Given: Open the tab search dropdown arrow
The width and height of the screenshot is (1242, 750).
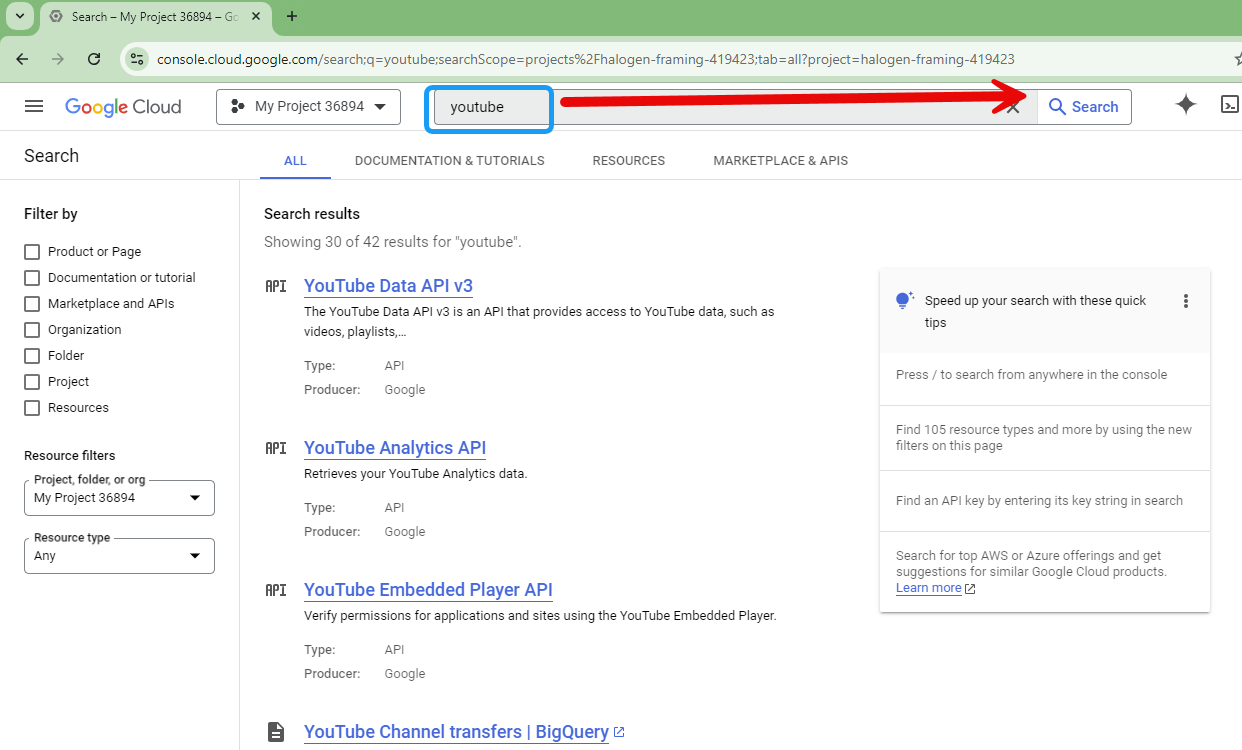Looking at the screenshot, I should coord(19,16).
